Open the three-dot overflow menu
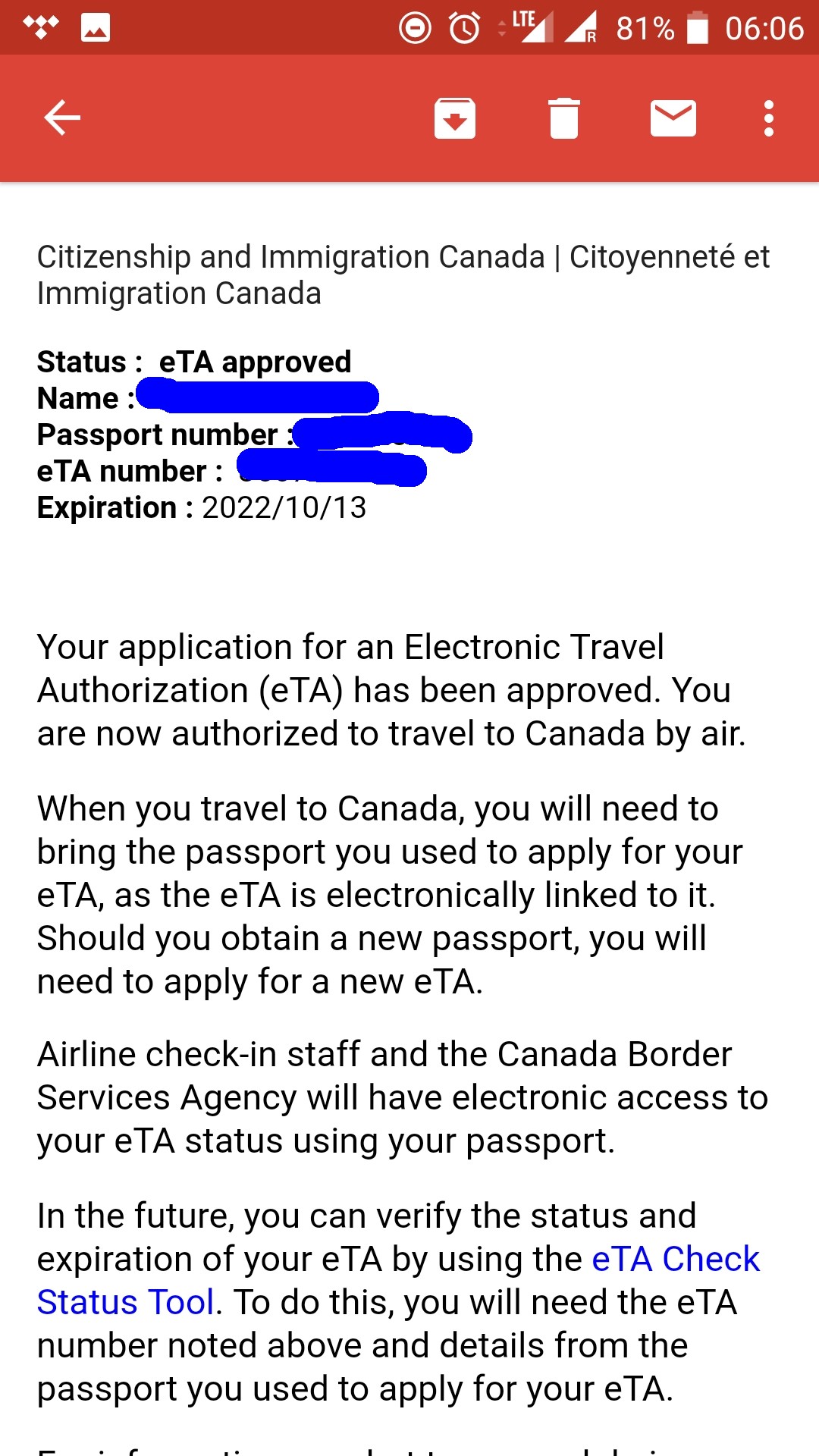 (x=769, y=118)
